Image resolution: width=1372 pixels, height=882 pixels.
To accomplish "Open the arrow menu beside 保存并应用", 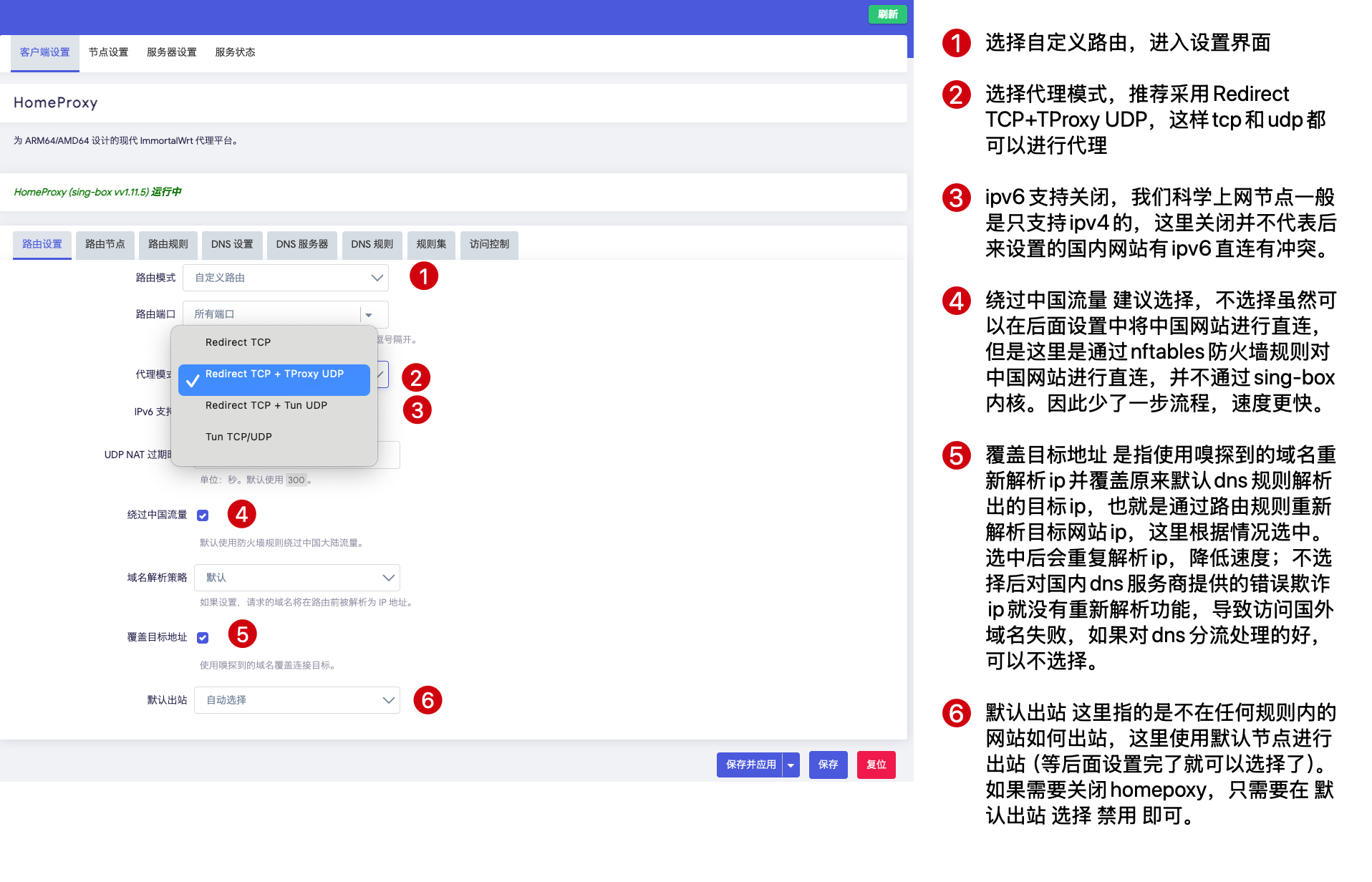I will click(791, 765).
